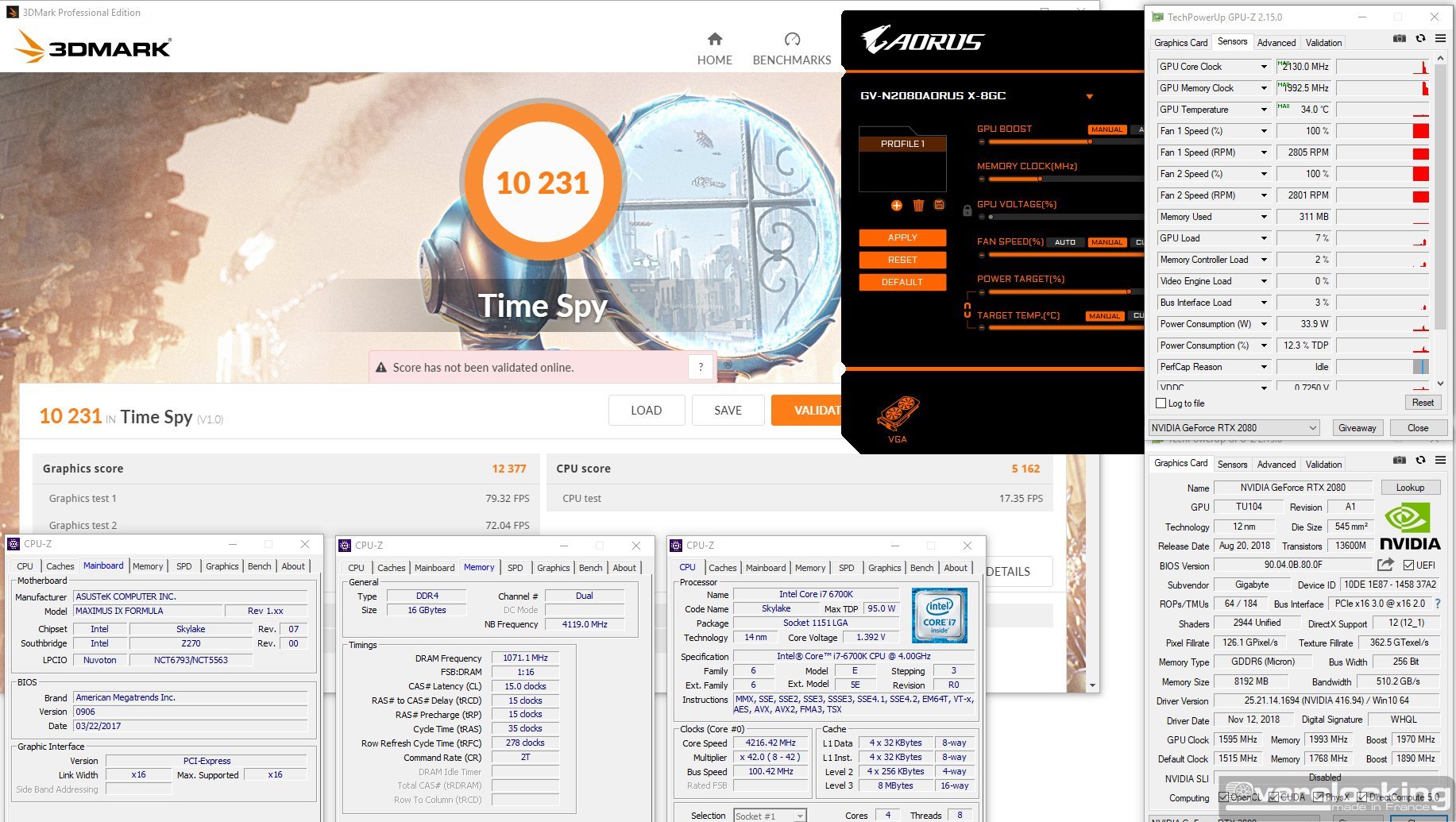This screenshot has height=822, width=1456.
Task: Click the Lookup button in GPU-Z
Action: tap(1410, 488)
